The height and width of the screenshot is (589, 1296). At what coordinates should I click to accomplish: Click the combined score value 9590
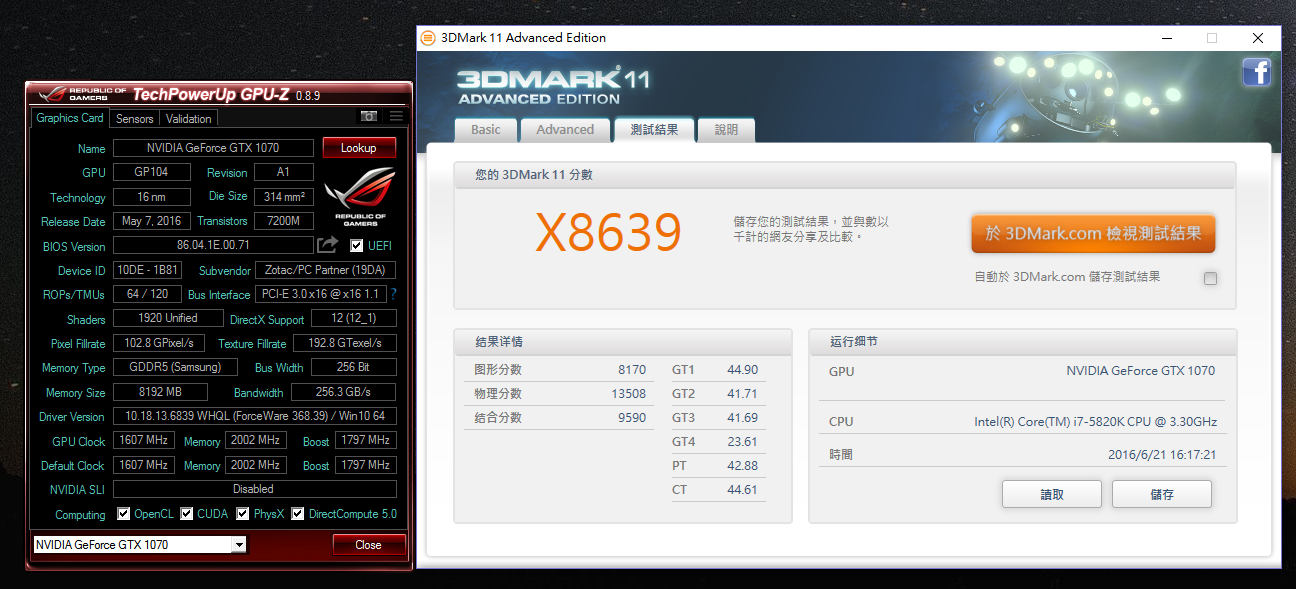[x=632, y=418]
